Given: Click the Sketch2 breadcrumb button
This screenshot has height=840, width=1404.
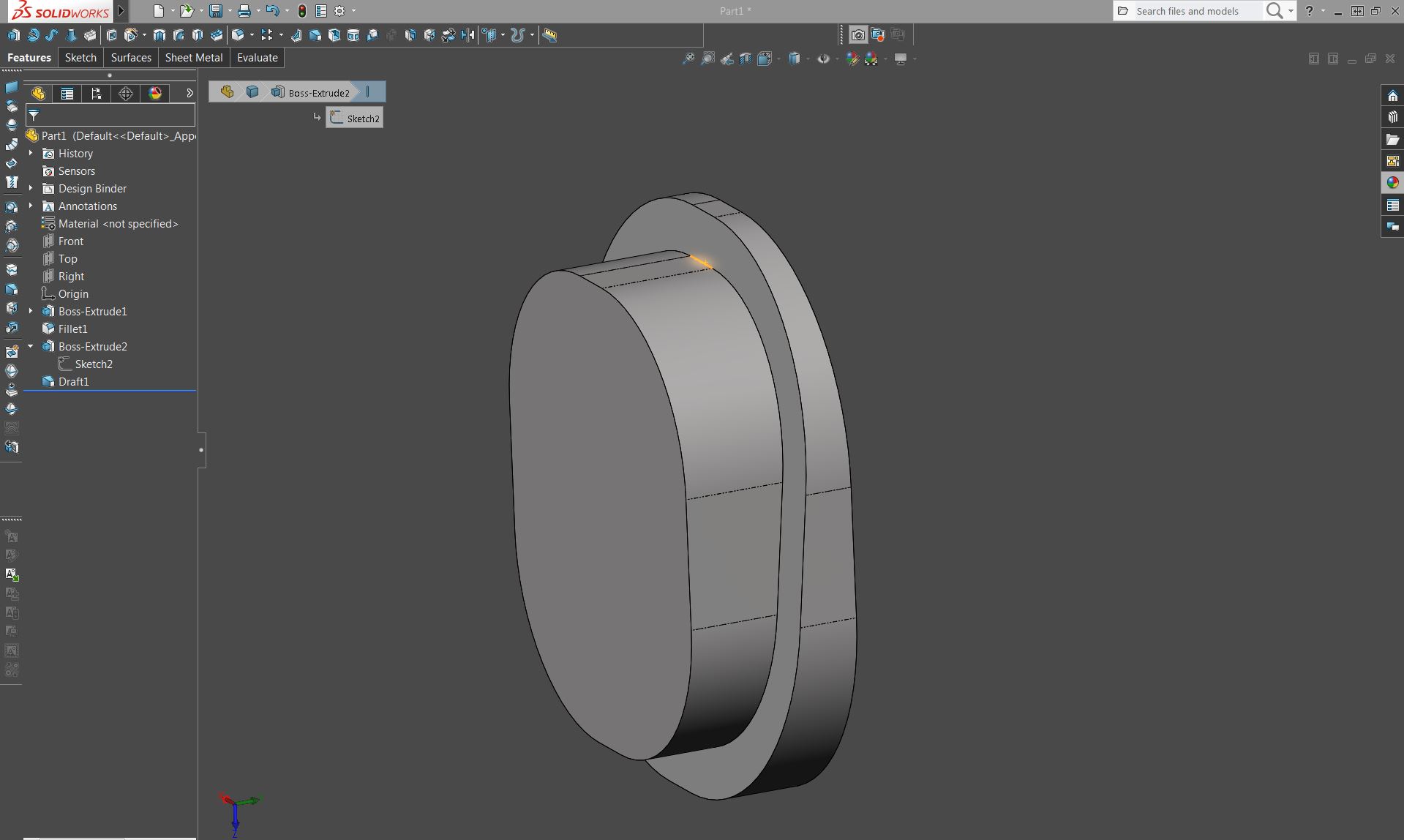Looking at the screenshot, I should coord(355,118).
